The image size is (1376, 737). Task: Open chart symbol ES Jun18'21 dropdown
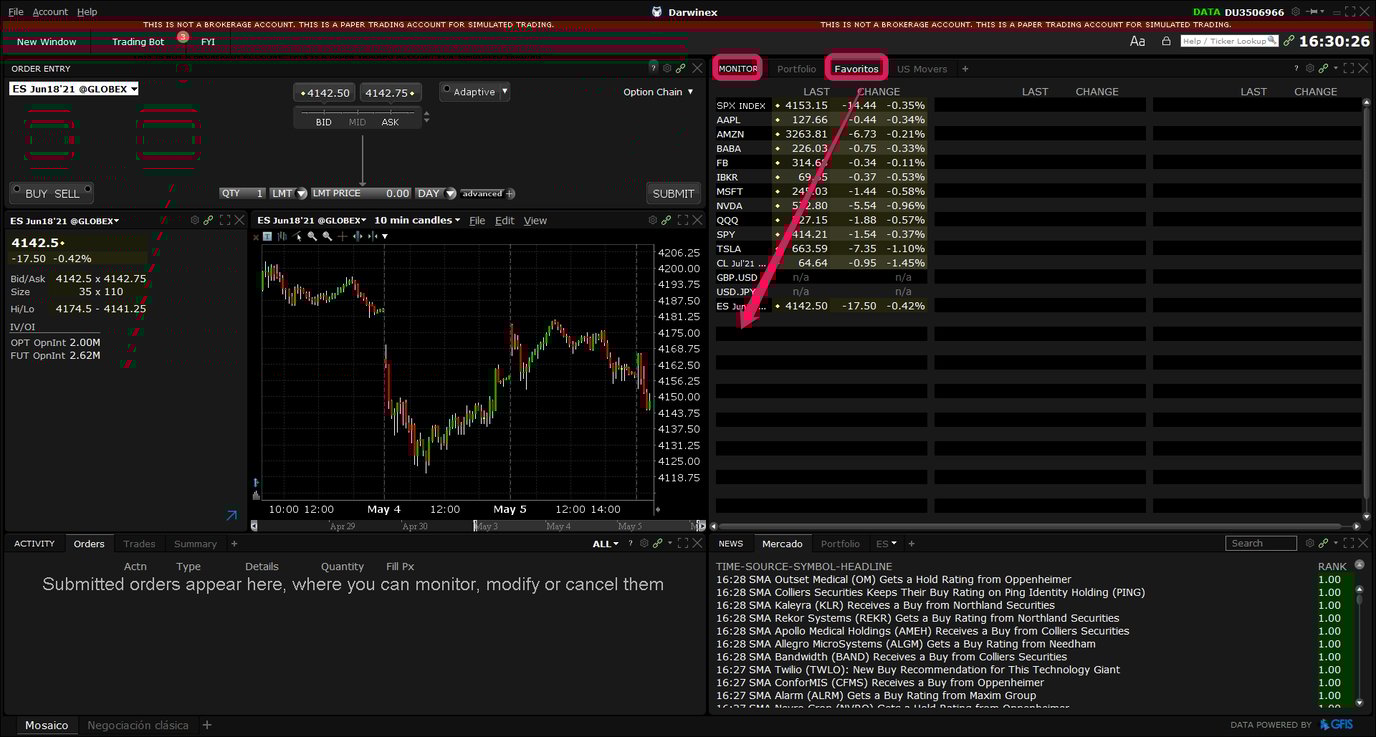pos(312,220)
